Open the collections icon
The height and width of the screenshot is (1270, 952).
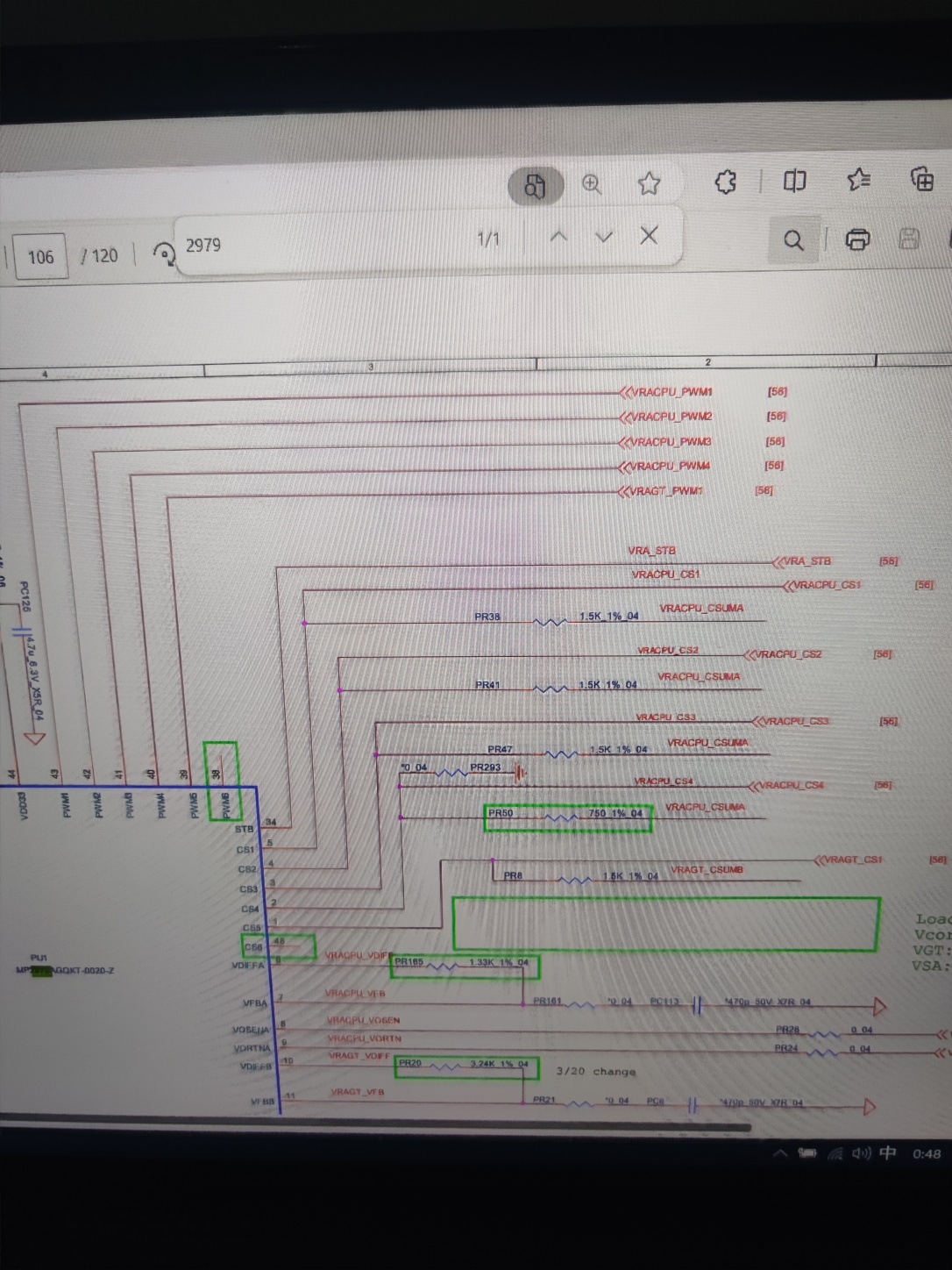921,179
